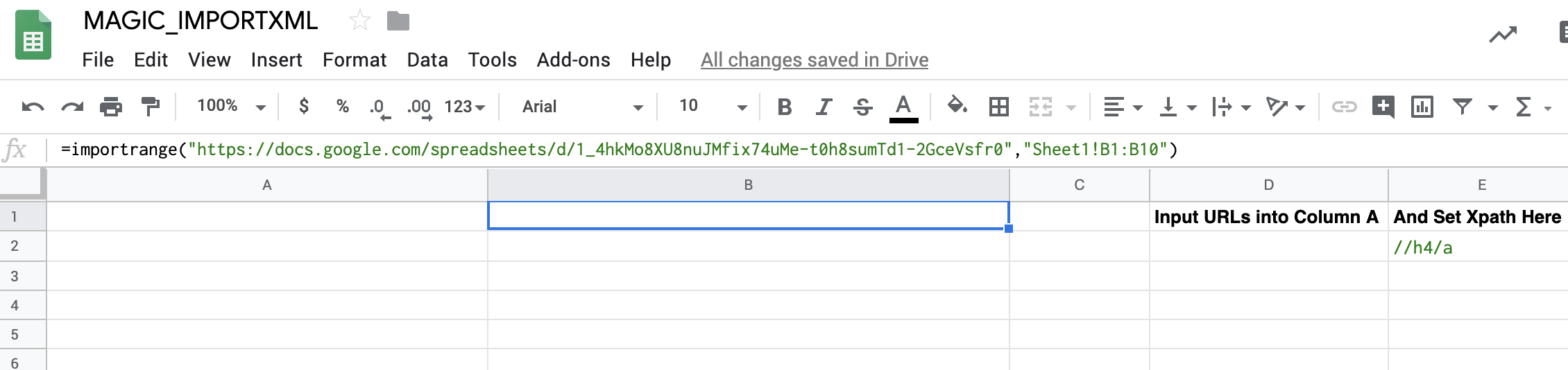Image resolution: width=1568 pixels, height=370 pixels.
Task: Open the Borders grid icon
Action: point(999,107)
